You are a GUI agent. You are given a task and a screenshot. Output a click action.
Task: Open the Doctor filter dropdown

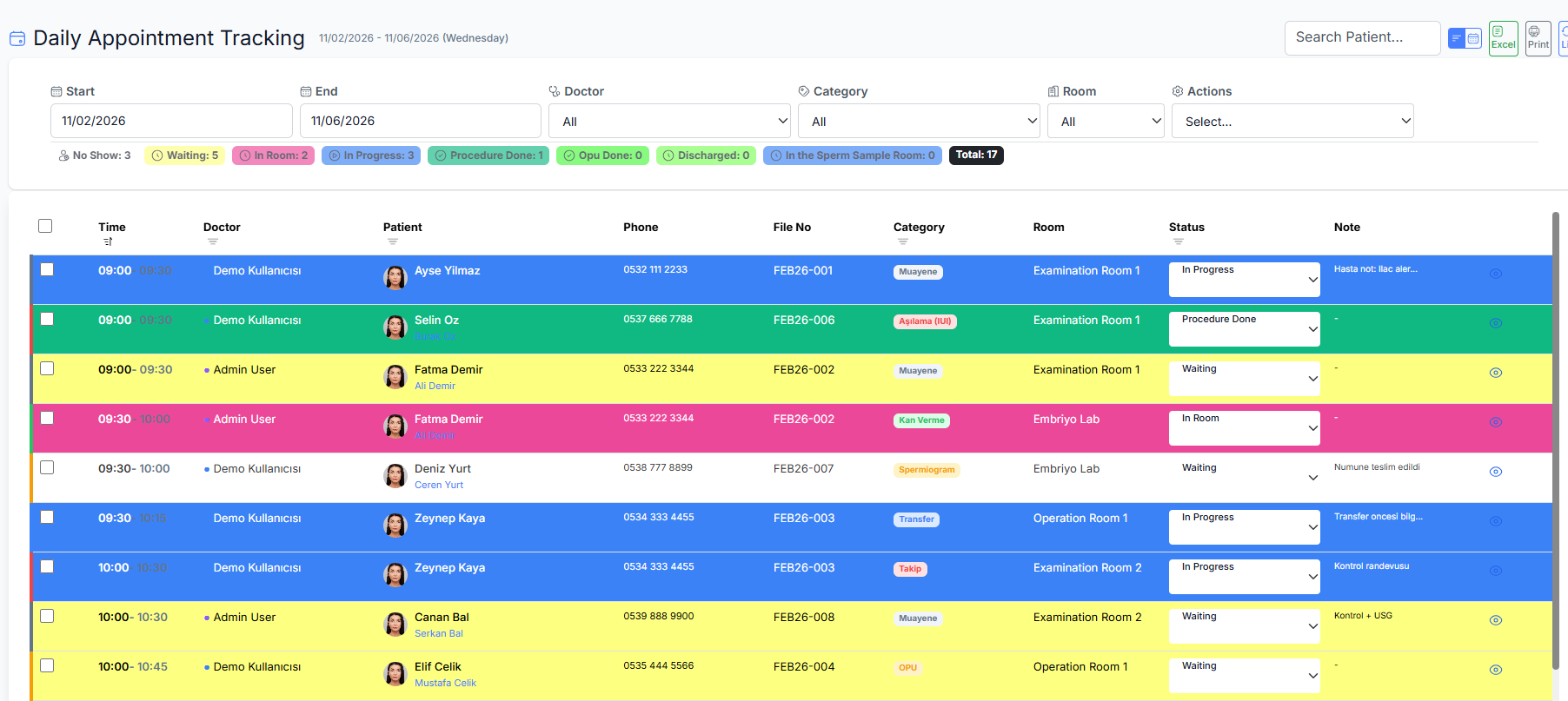[x=669, y=121]
